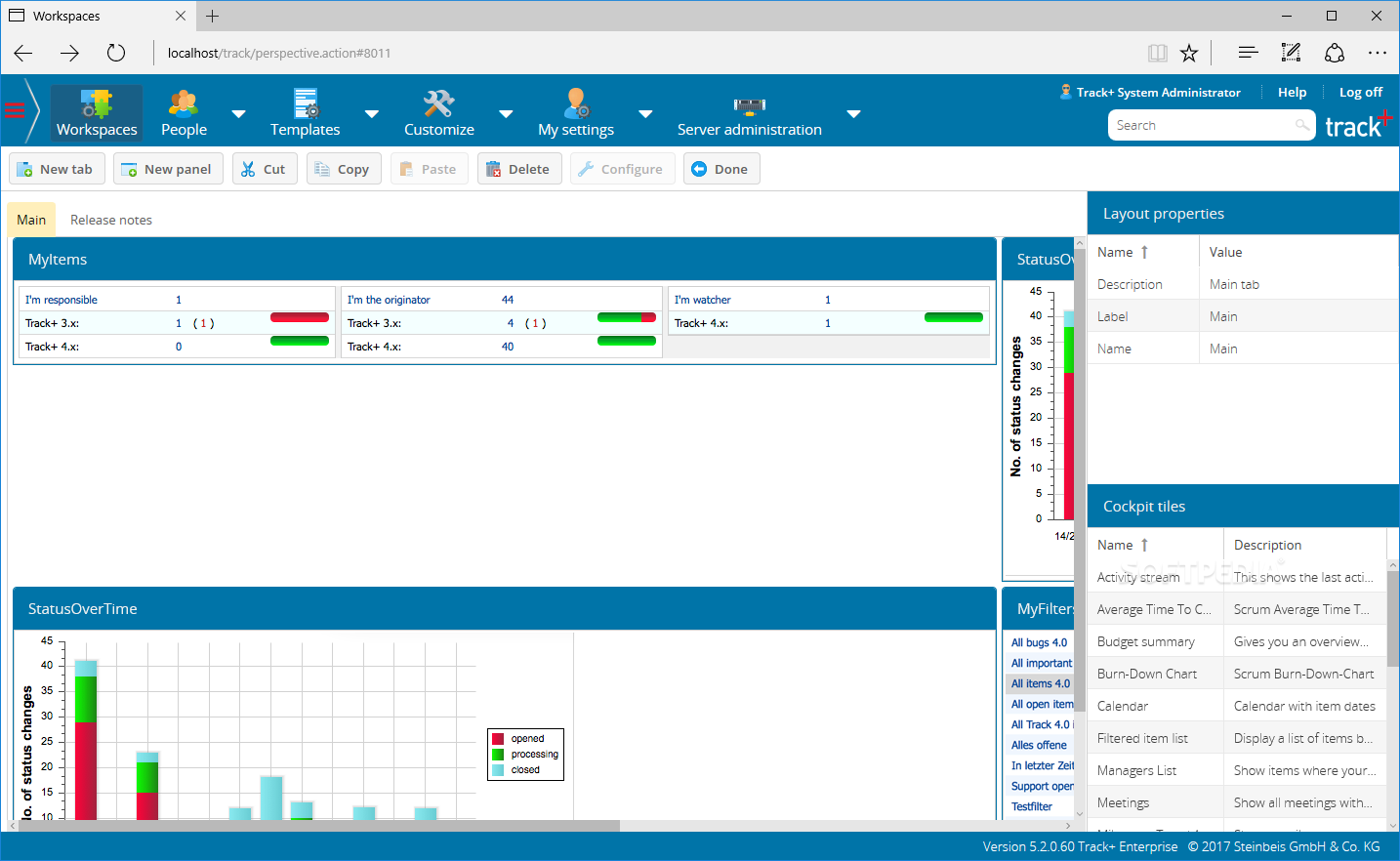The width and height of the screenshot is (1400, 861).
Task: Switch to the Main tab
Action: [x=31, y=220]
